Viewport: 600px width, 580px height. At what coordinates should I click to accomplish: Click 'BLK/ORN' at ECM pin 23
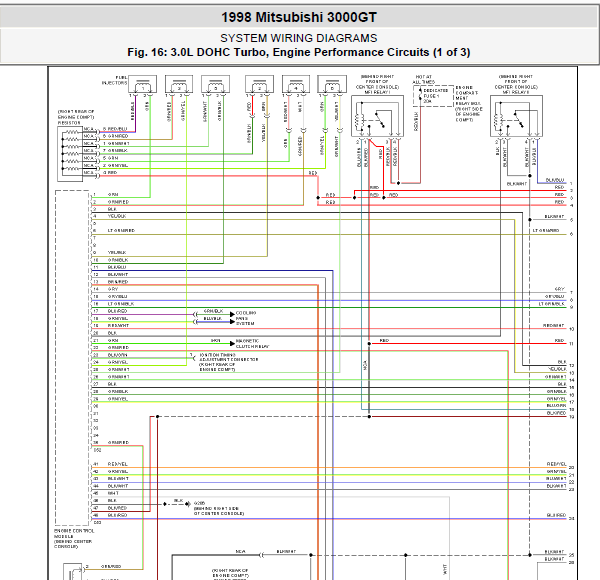(117, 355)
